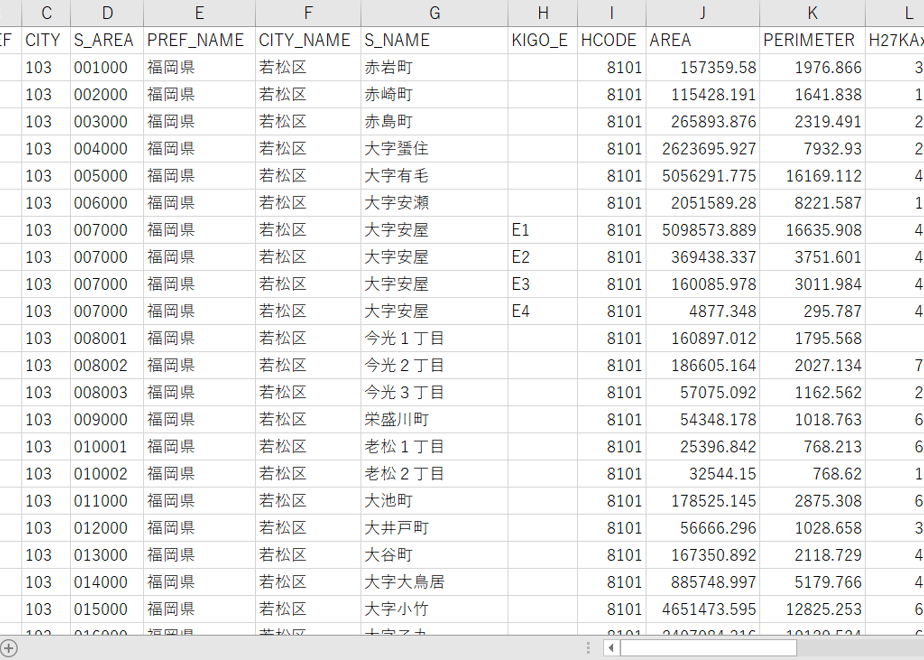The width and height of the screenshot is (924, 660).
Task: Select the KIGO_E cell E1
Action: click(x=543, y=230)
